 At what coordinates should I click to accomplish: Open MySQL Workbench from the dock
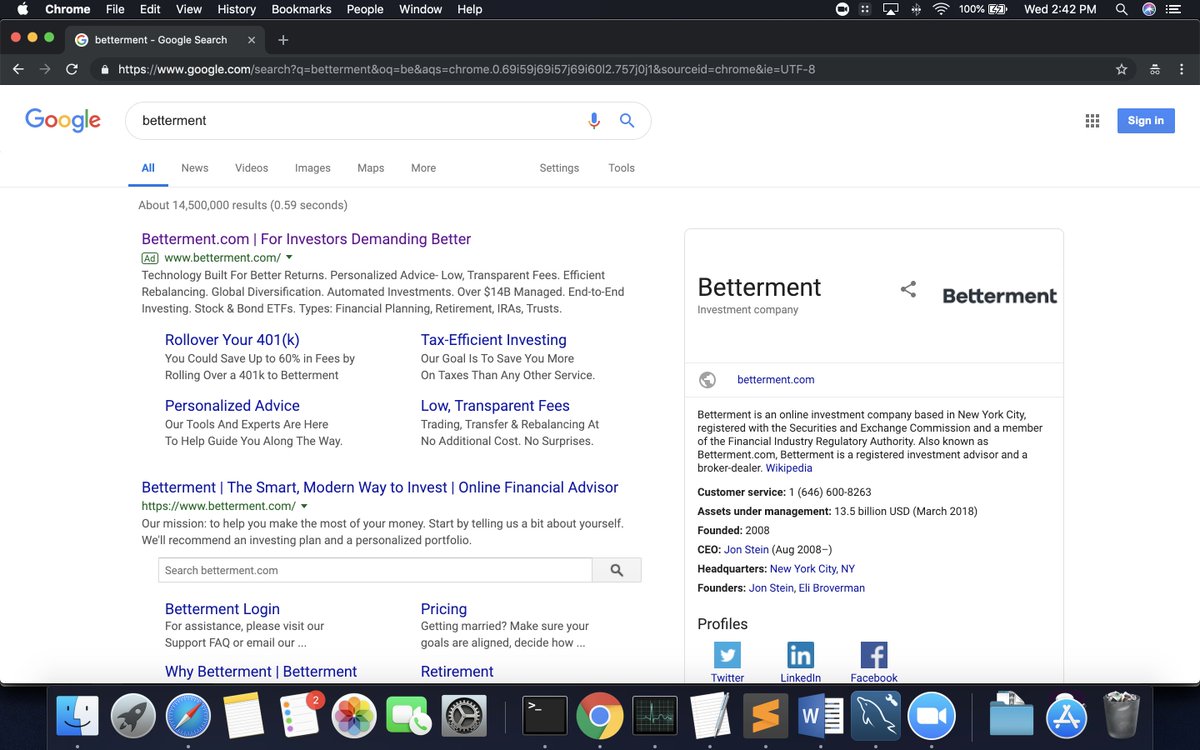coord(874,716)
